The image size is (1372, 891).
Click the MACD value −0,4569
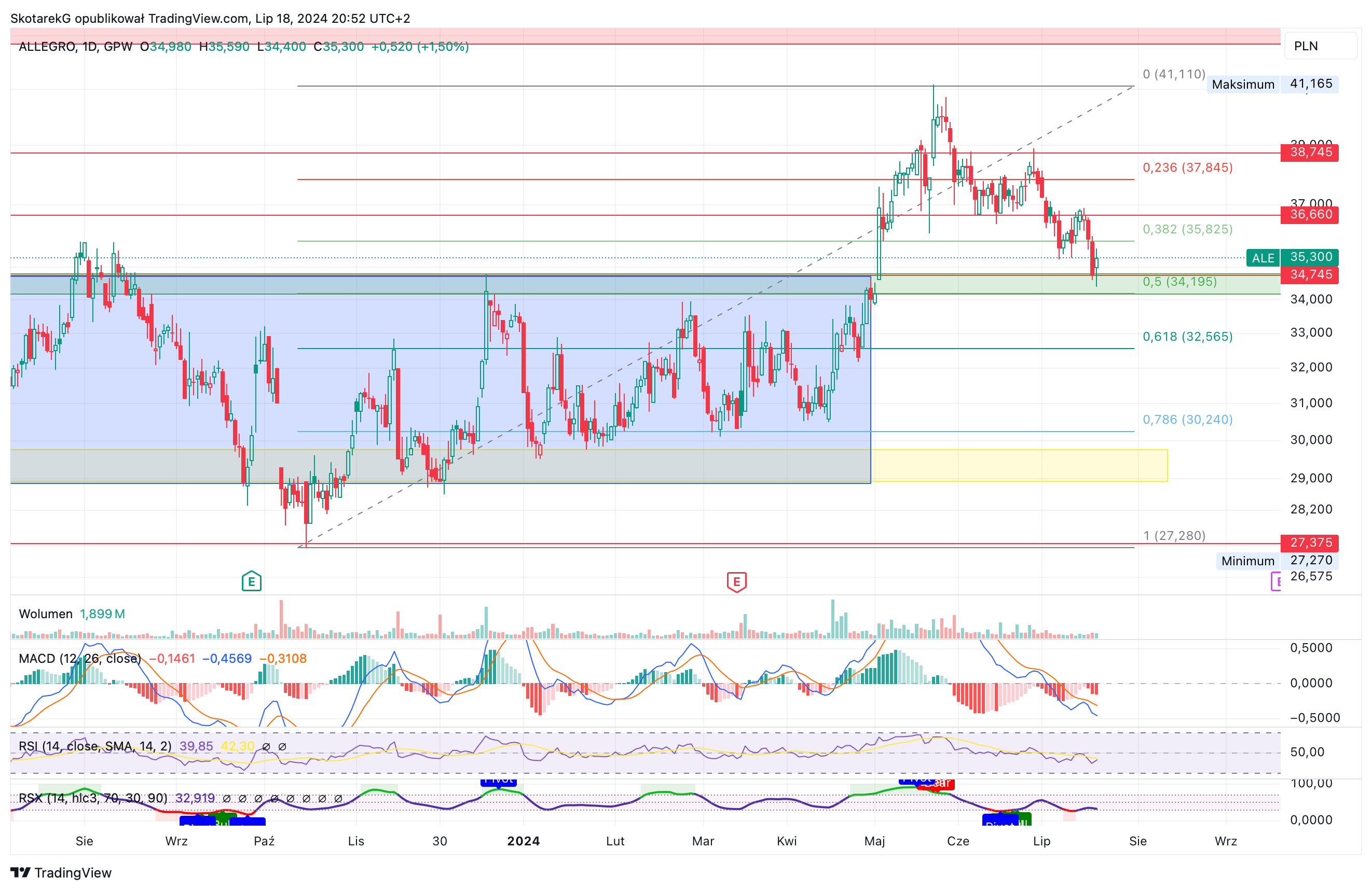[227, 658]
